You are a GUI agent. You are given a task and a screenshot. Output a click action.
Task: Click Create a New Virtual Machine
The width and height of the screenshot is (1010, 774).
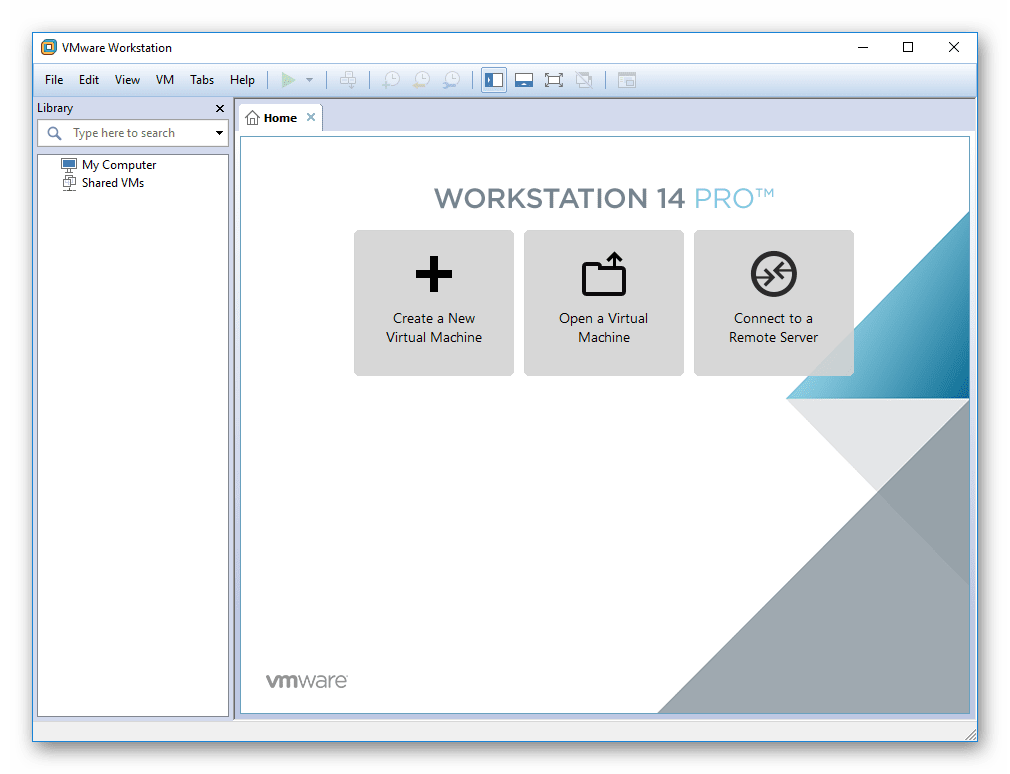[x=433, y=303]
